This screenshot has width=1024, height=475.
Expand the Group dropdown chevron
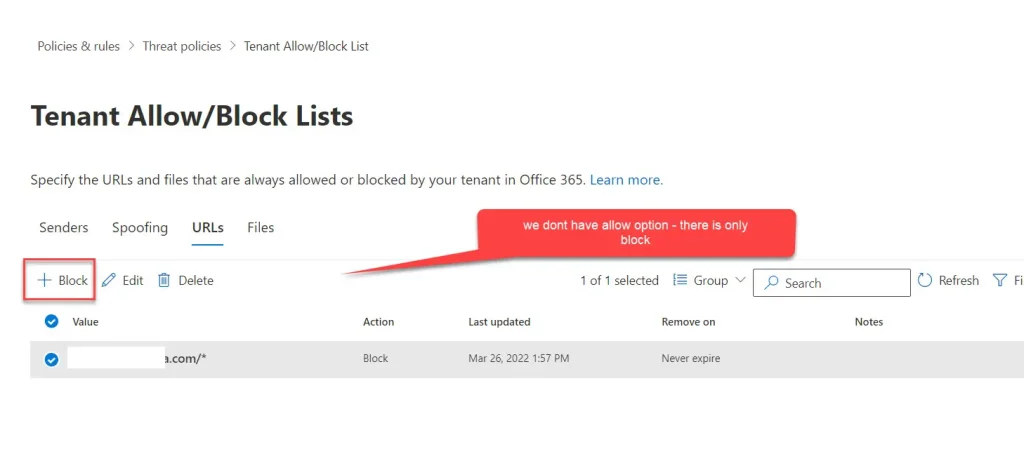click(740, 280)
